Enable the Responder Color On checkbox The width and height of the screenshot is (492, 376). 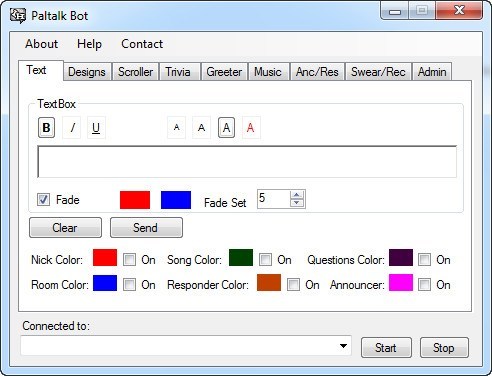click(293, 285)
